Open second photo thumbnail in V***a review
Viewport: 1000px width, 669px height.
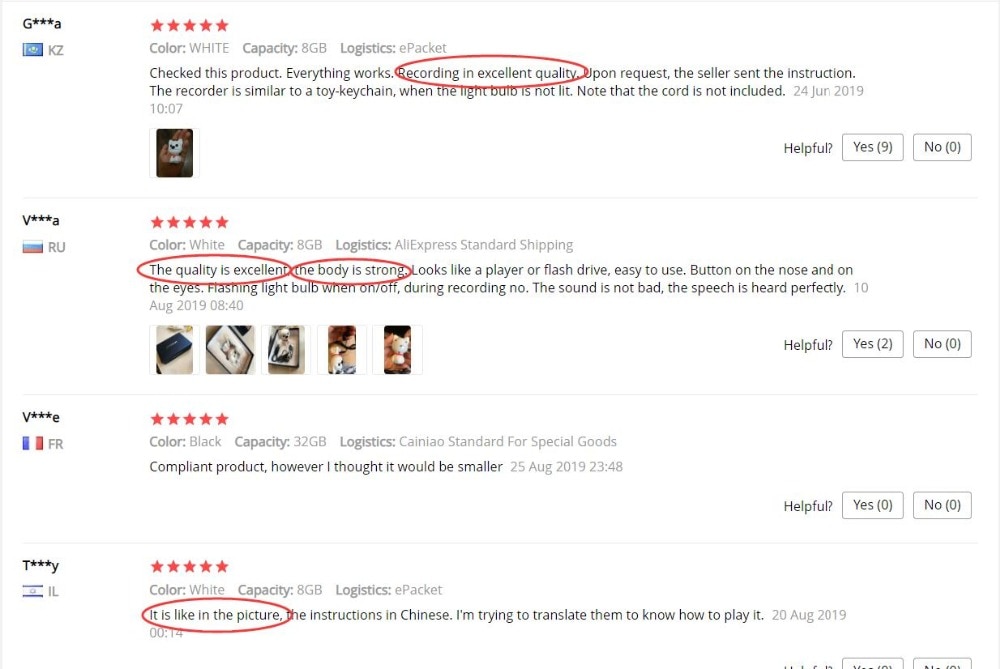pyautogui.click(x=230, y=349)
